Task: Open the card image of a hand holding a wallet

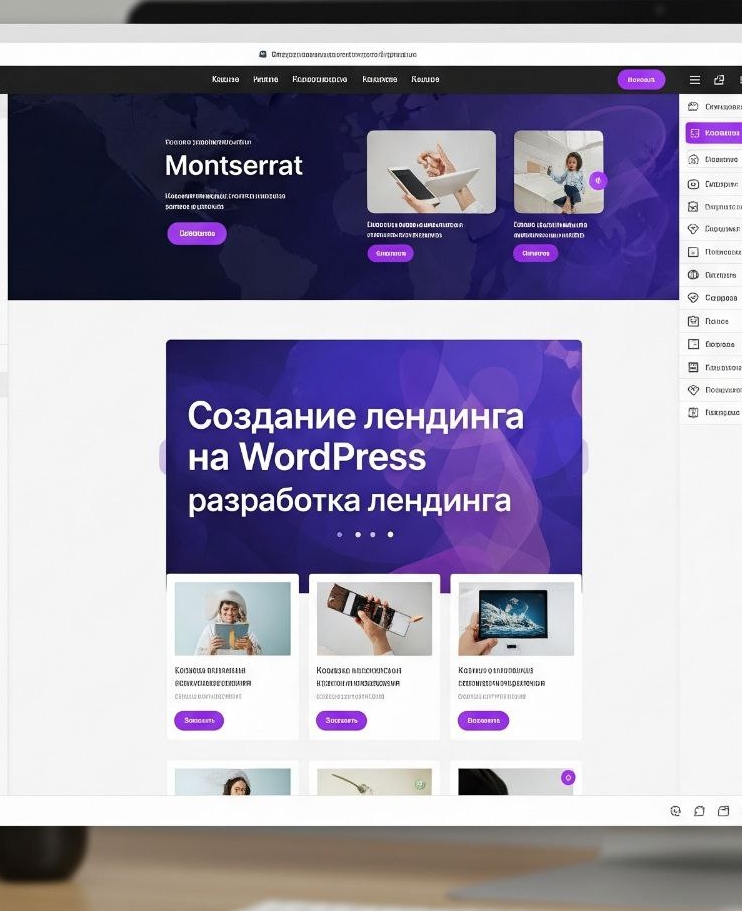Action: [374, 619]
